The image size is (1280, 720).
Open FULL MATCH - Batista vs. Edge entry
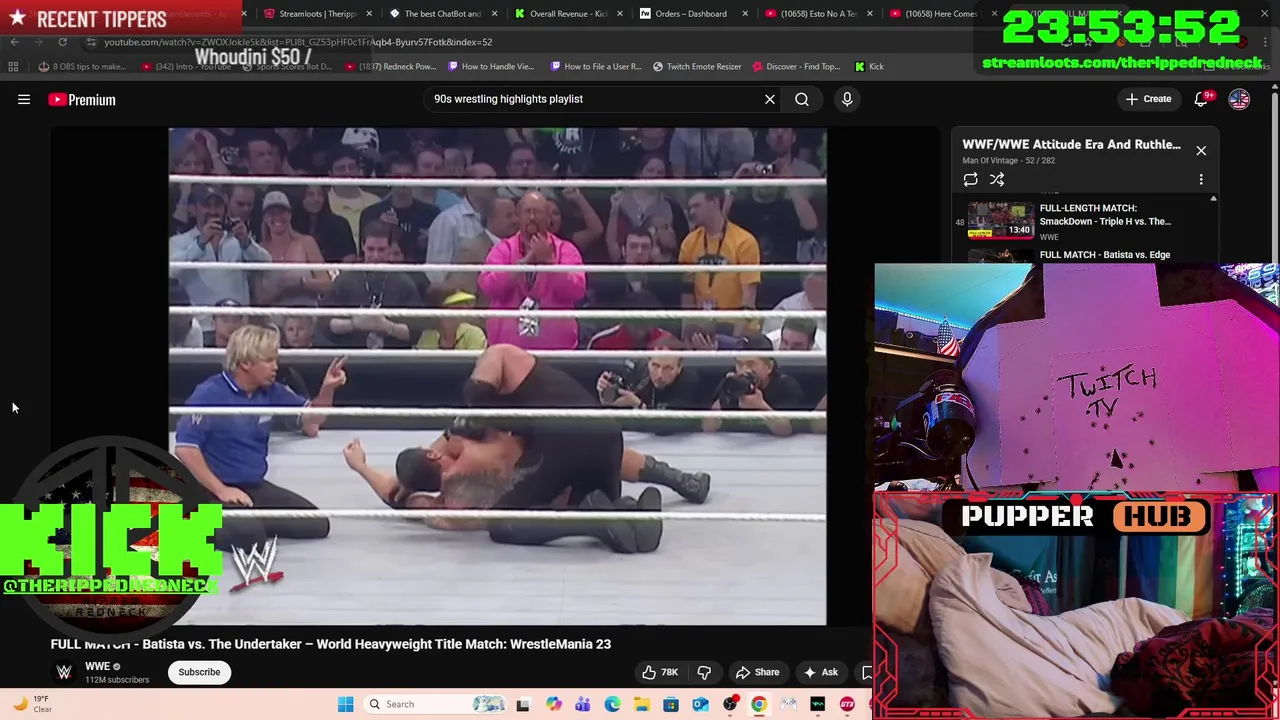(x=1105, y=255)
